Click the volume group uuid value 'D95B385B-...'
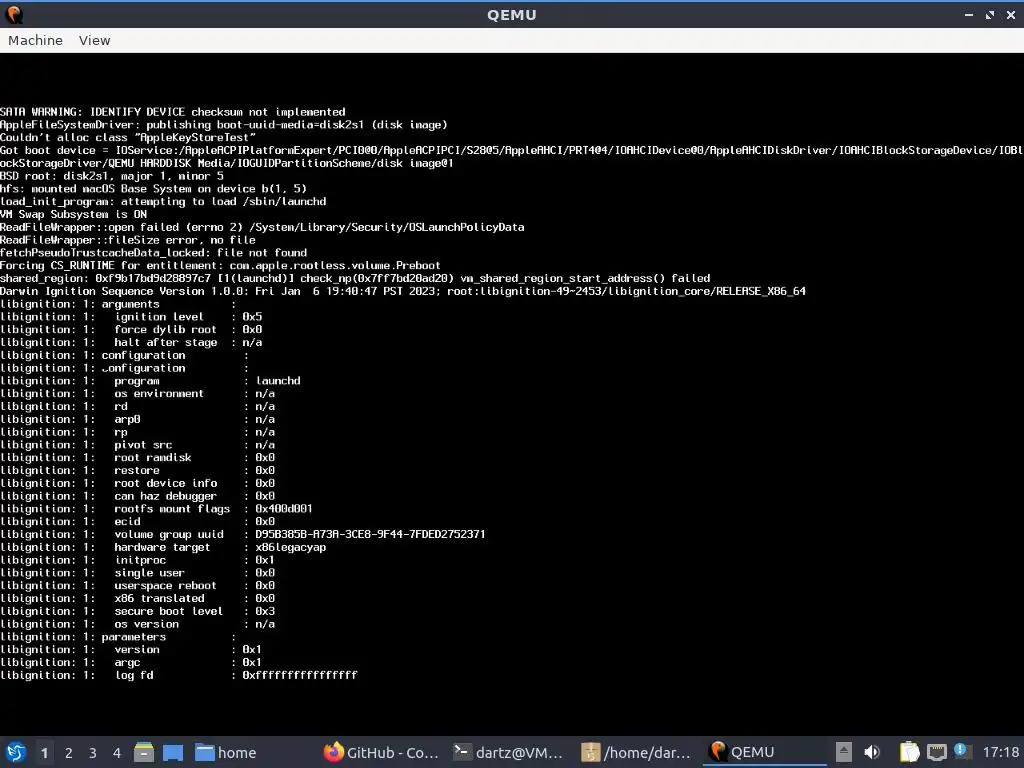 (370, 534)
